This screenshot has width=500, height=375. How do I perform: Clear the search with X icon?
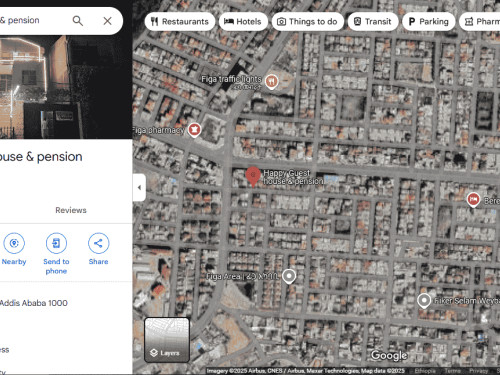107,21
